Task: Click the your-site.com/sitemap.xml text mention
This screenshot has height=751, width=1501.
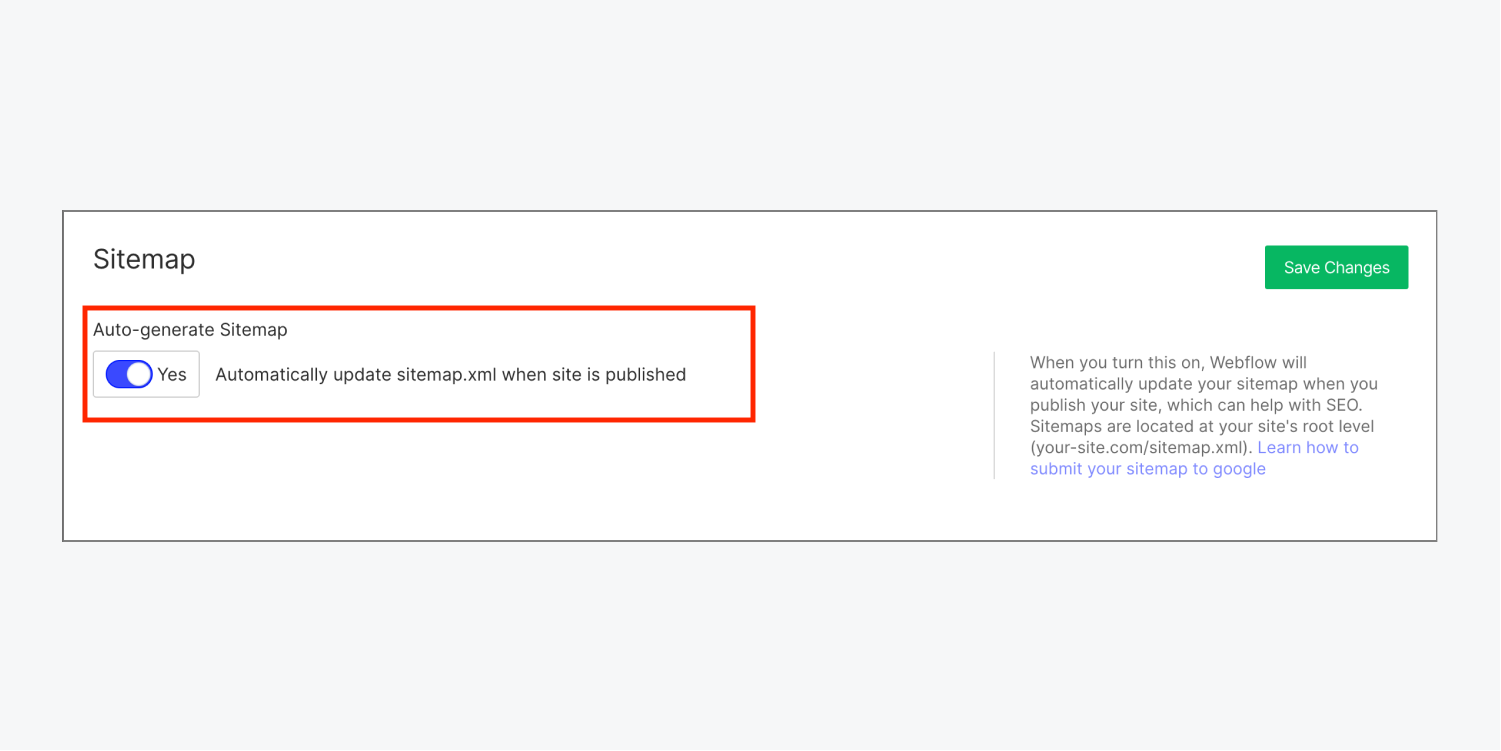Action: [x=1138, y=447]
